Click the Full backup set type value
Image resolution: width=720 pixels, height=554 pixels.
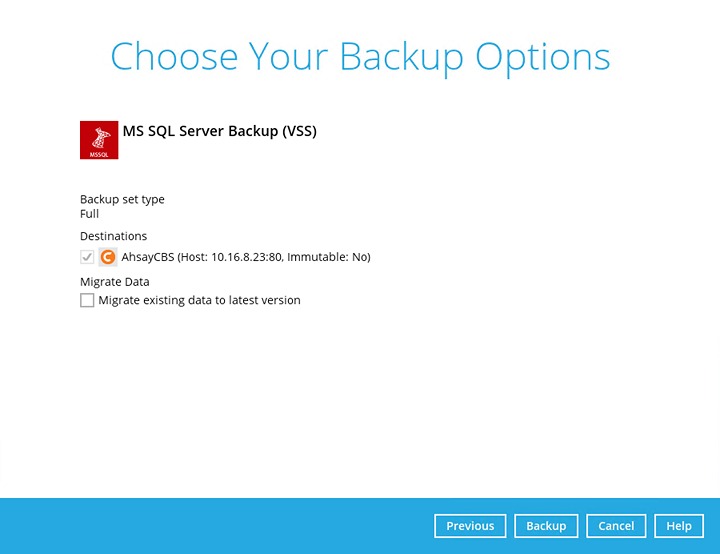pos(89,214)
